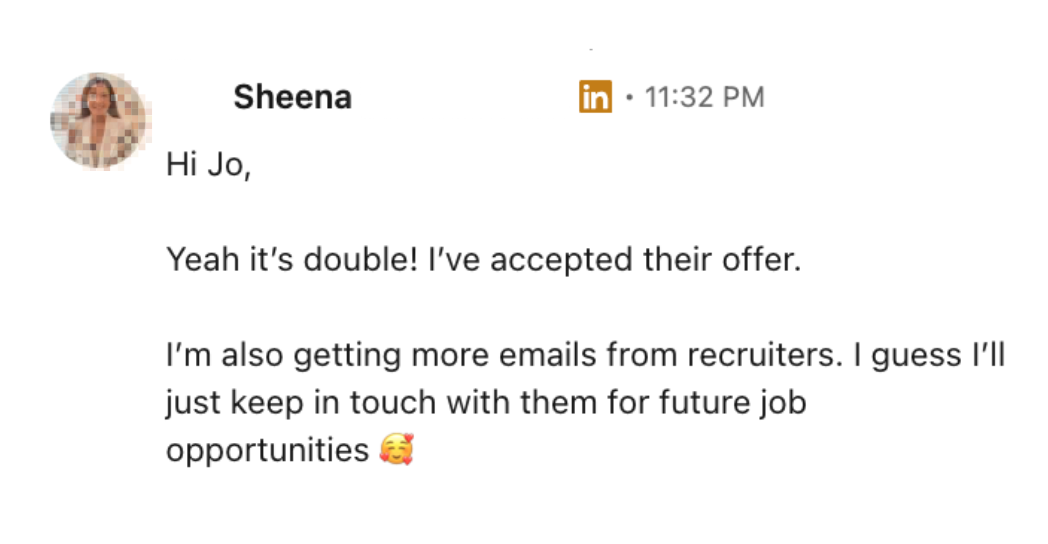The image size is (1048, 544).
Task: Click the 11:32 PM timestamp
Action: (705, 97)
